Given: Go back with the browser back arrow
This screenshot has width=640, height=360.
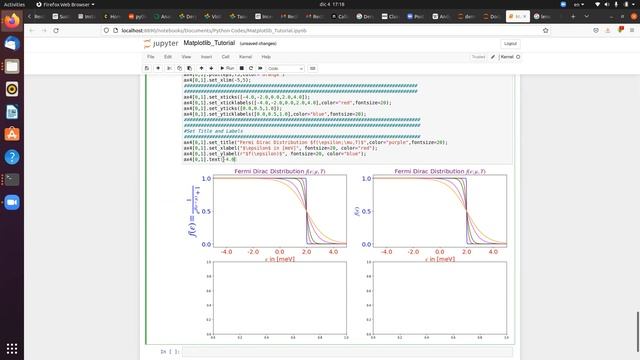Looking at the screenshot, I should (x=32, y=31).
